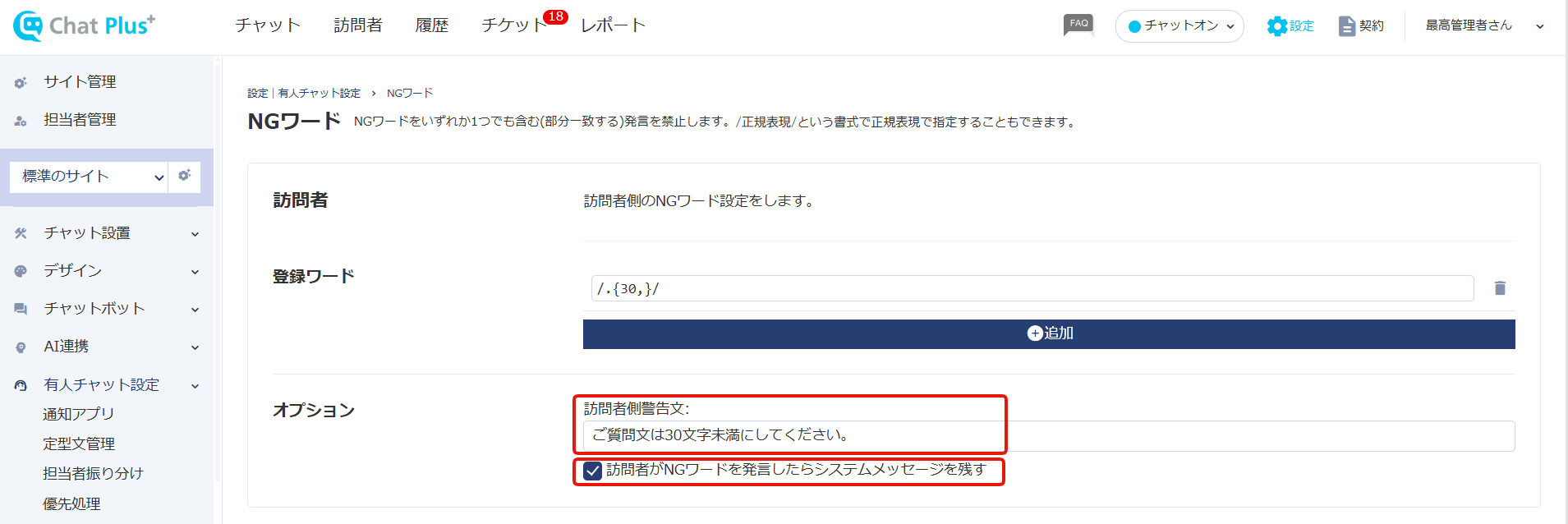The image size is (1568, 524).
Task: Delete the registered word with the trash icon
Action: coord(1500,288)
